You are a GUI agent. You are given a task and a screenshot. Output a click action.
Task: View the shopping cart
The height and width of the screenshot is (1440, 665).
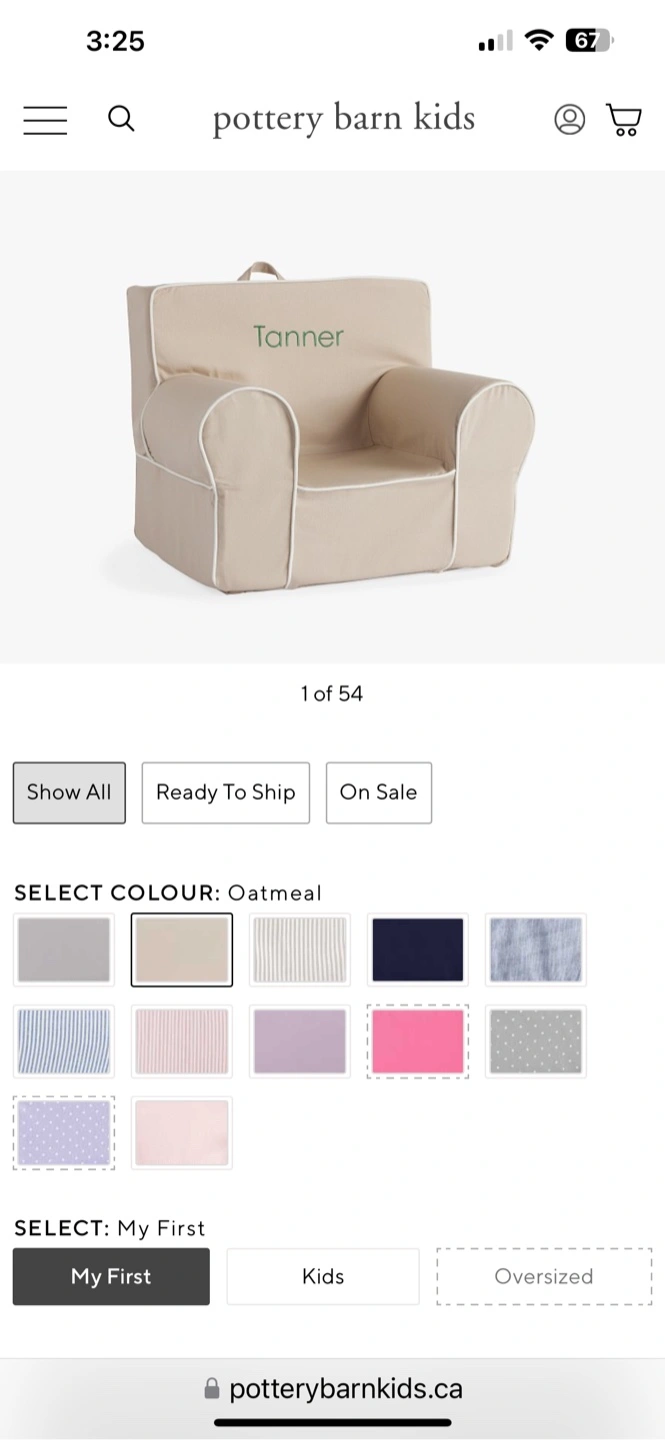(624, 120)
